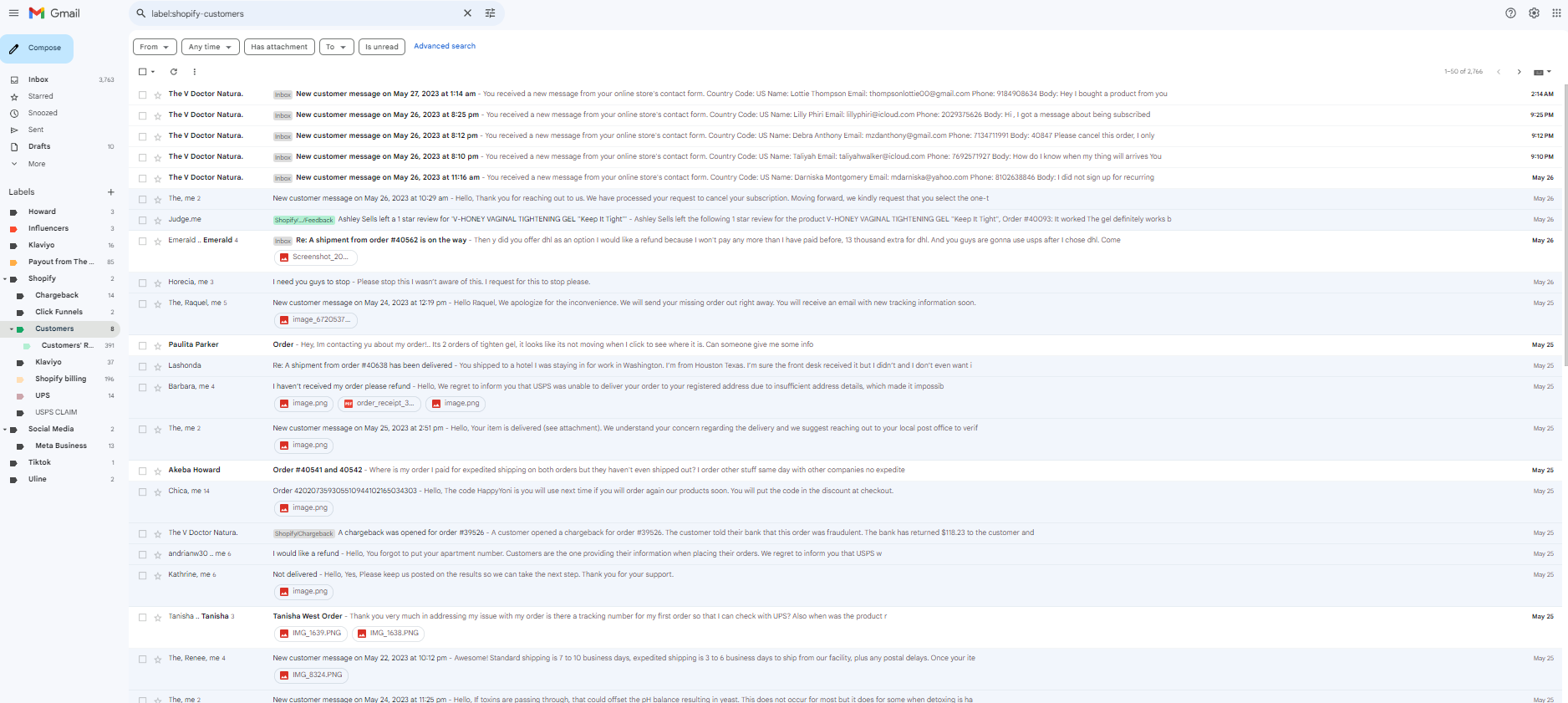Select the Judge.me email checkbox
Viewport: 1568px width, 703px height.
(142, 220)
